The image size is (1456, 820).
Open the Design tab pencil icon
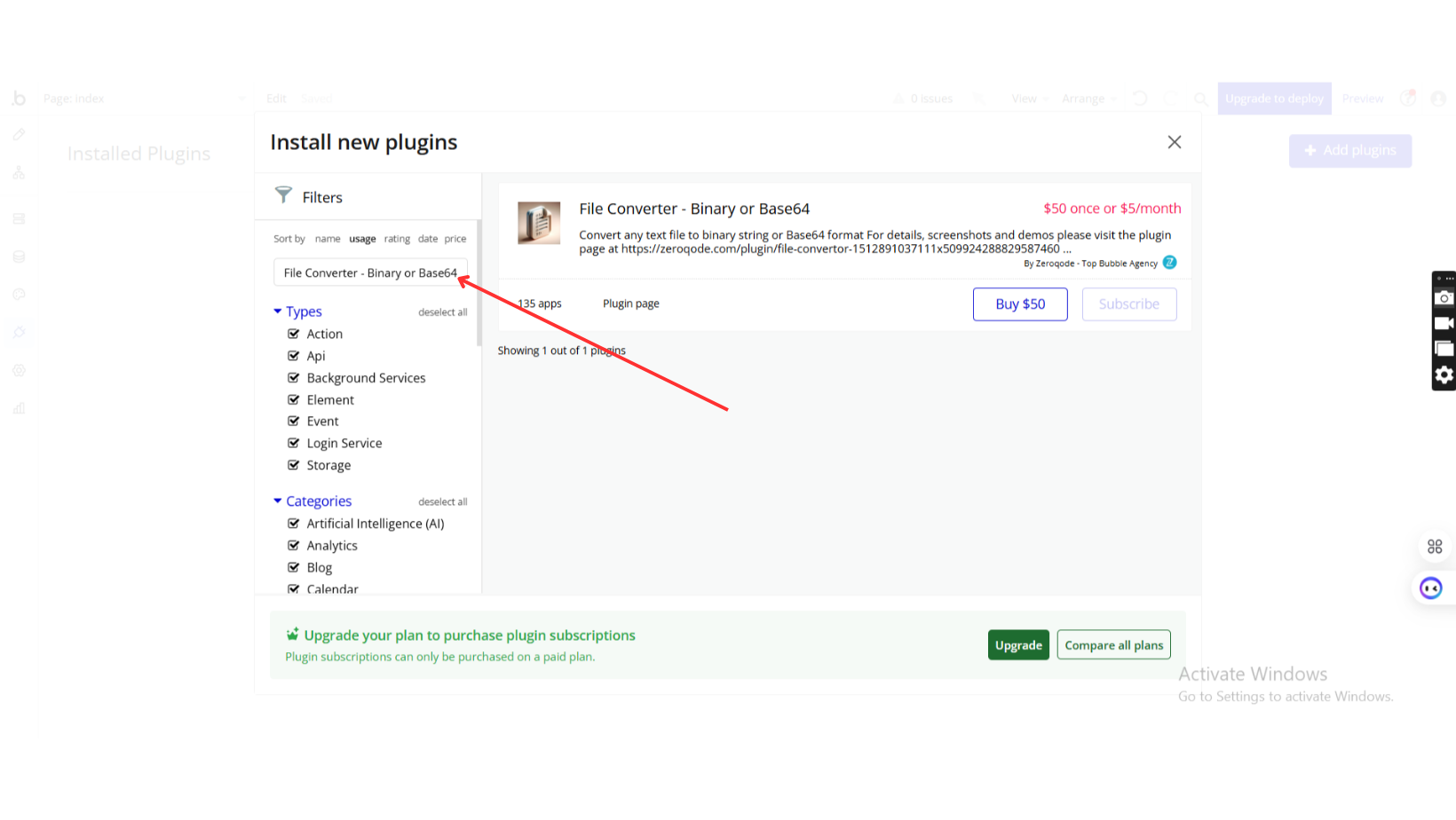[19, 135]
